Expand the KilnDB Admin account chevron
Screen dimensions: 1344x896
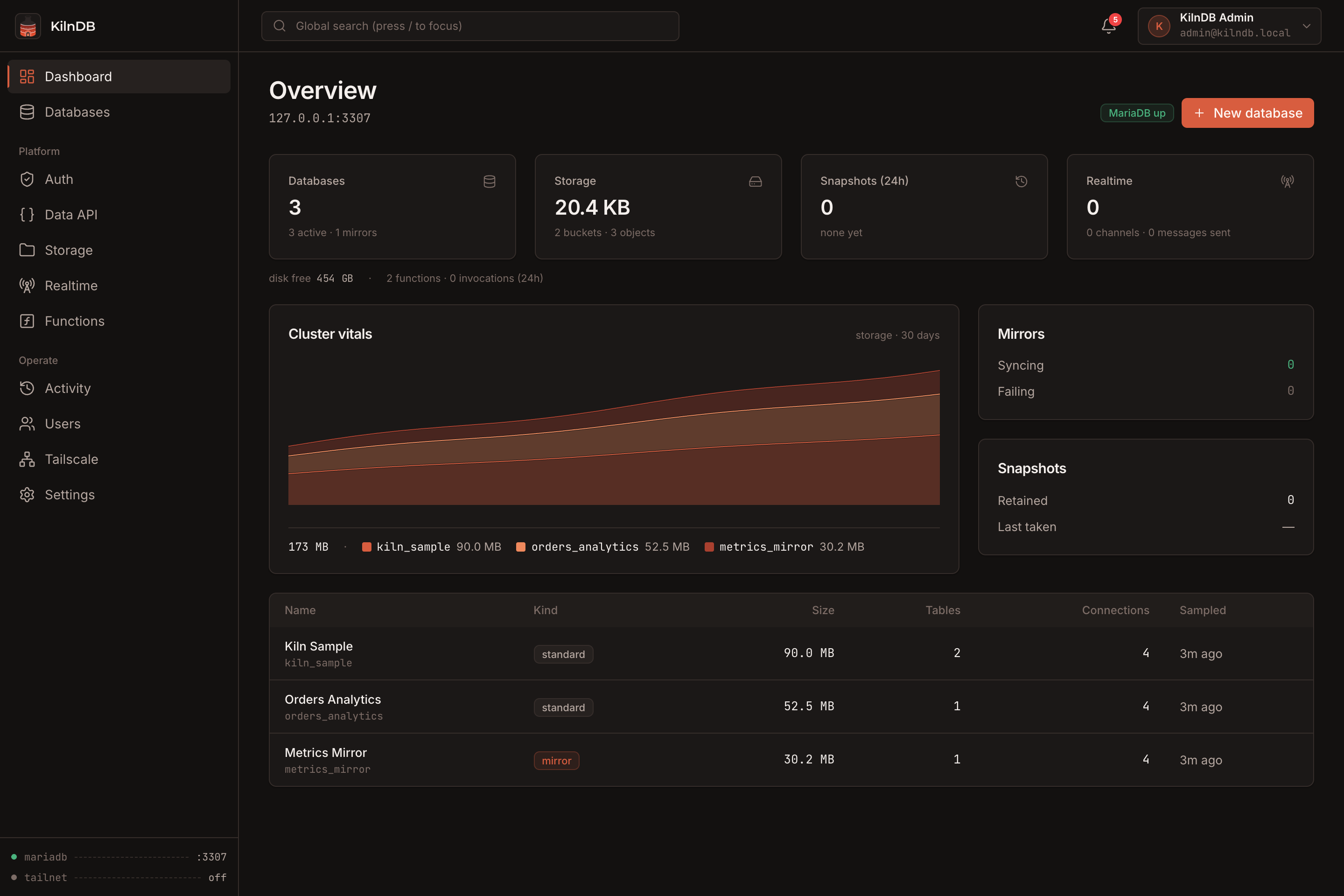pyautogui.click(x=1306, y=26)
